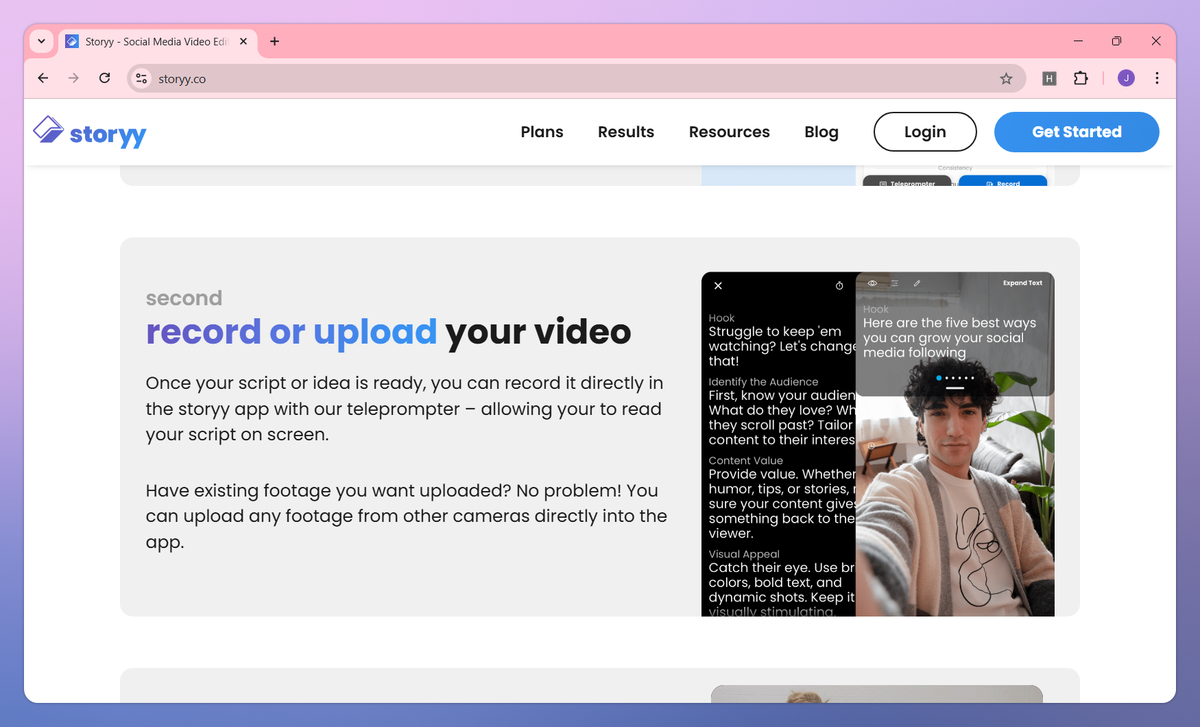Click the 'second' step label

point(184,298)
